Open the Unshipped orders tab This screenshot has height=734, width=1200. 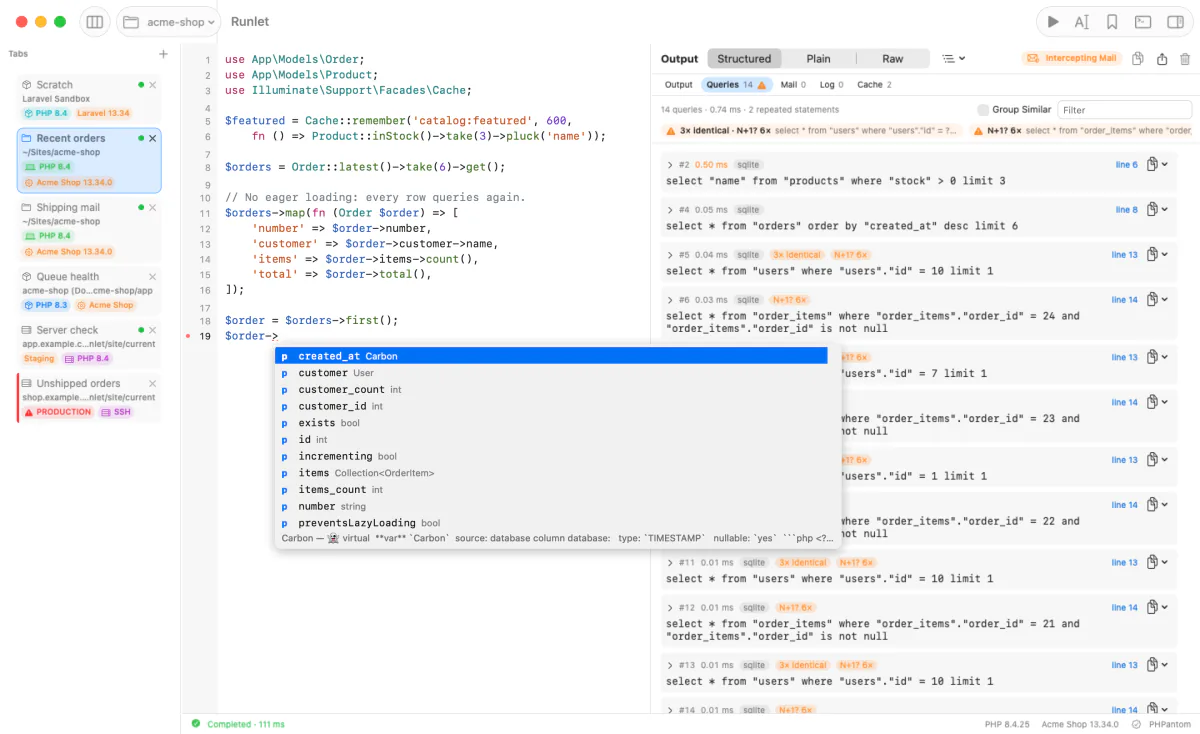[x=88, y=397]
